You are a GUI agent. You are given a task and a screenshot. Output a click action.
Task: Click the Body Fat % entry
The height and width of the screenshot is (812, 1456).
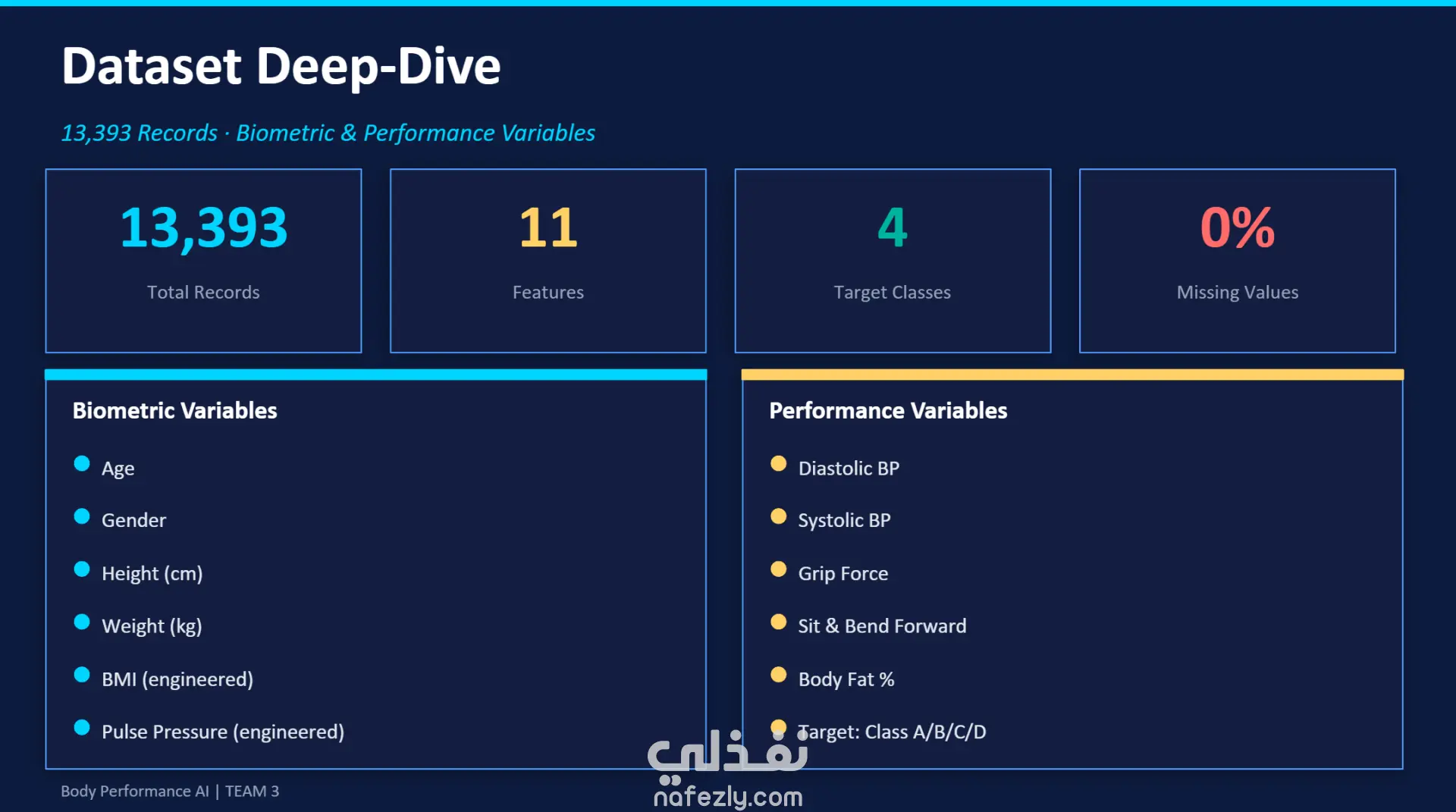pos(846,679)
